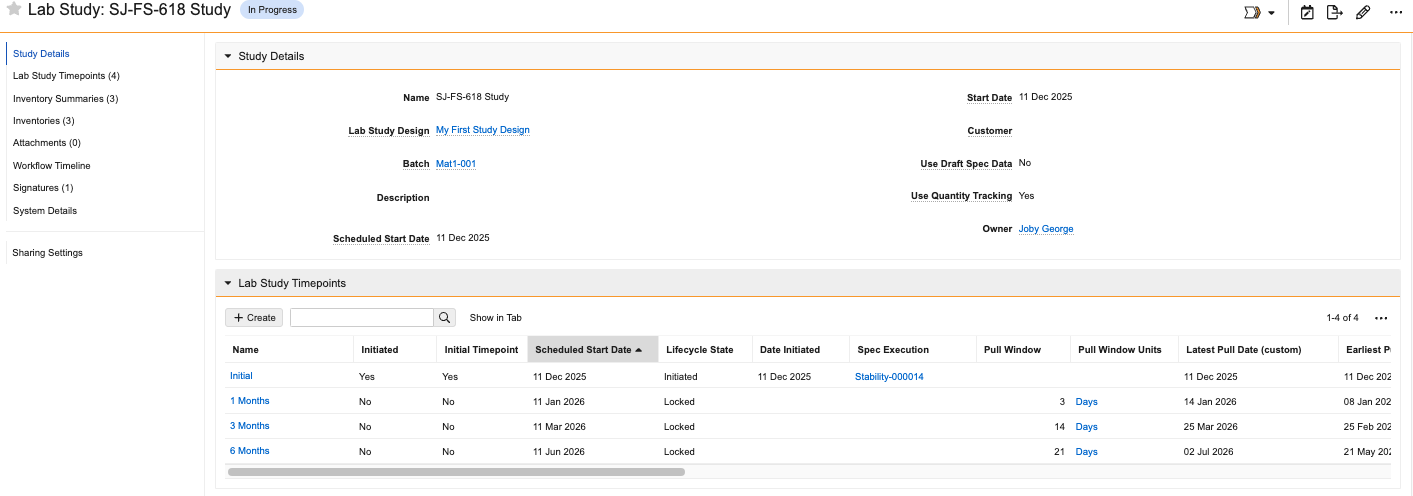This screenshot has width=1413, height=496.
Task: Click the document export icon
Action: 1334,13
